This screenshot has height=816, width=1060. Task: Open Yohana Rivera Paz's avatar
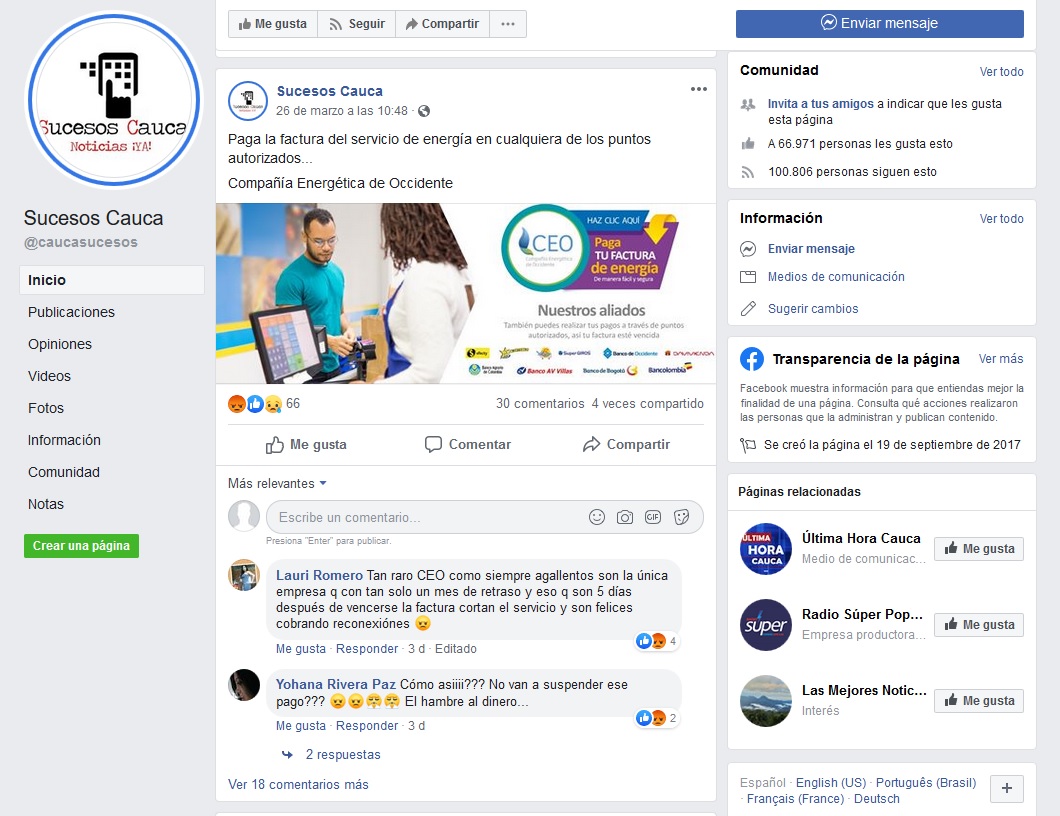click(x=244, y=685)
